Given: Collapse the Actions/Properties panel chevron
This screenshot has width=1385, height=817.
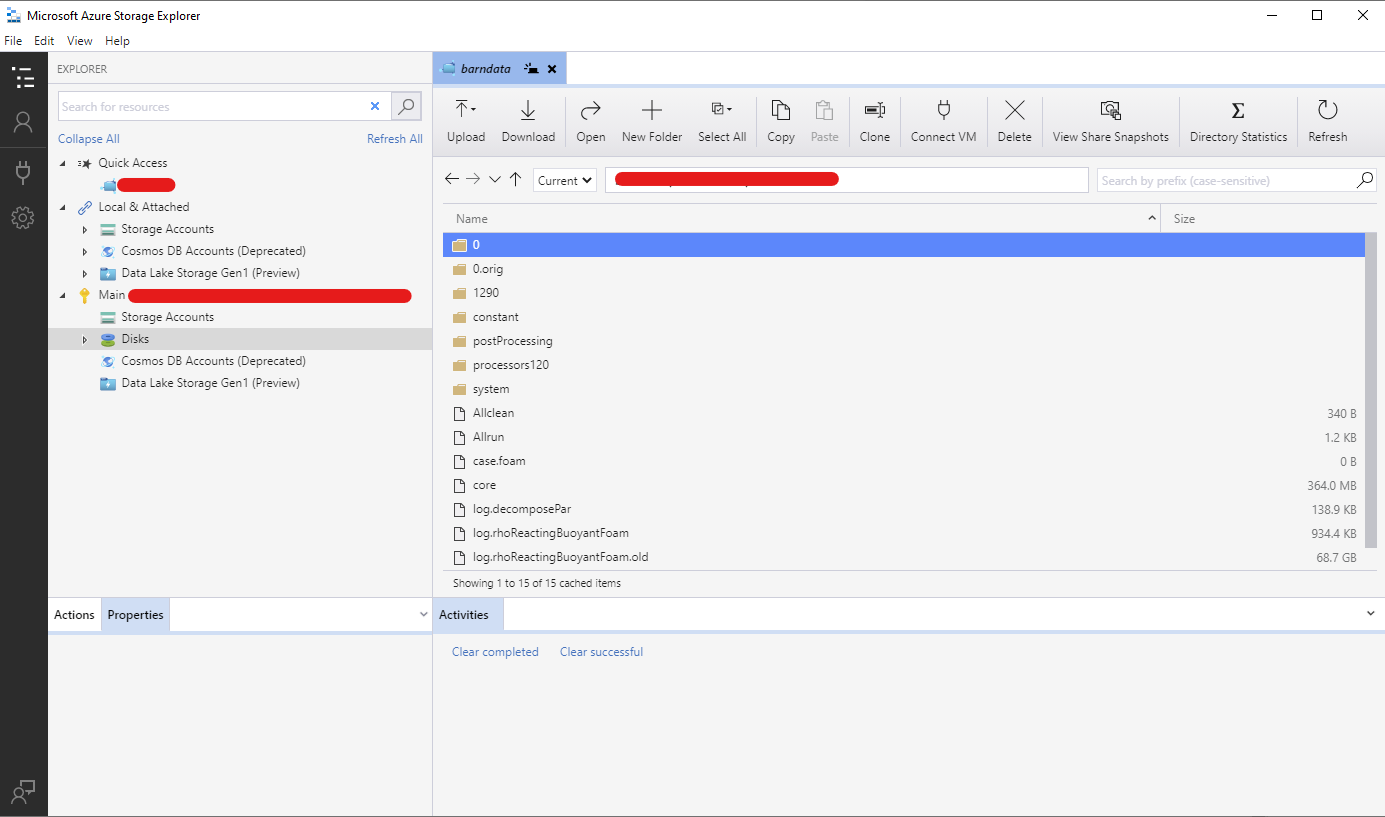Looking at the screenshot, I should tap(422, 613).
